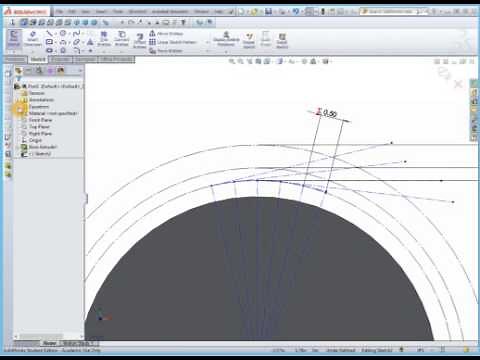Select Top Plane in the tree
The image size is (480, 360).
(x=39, y=127)
